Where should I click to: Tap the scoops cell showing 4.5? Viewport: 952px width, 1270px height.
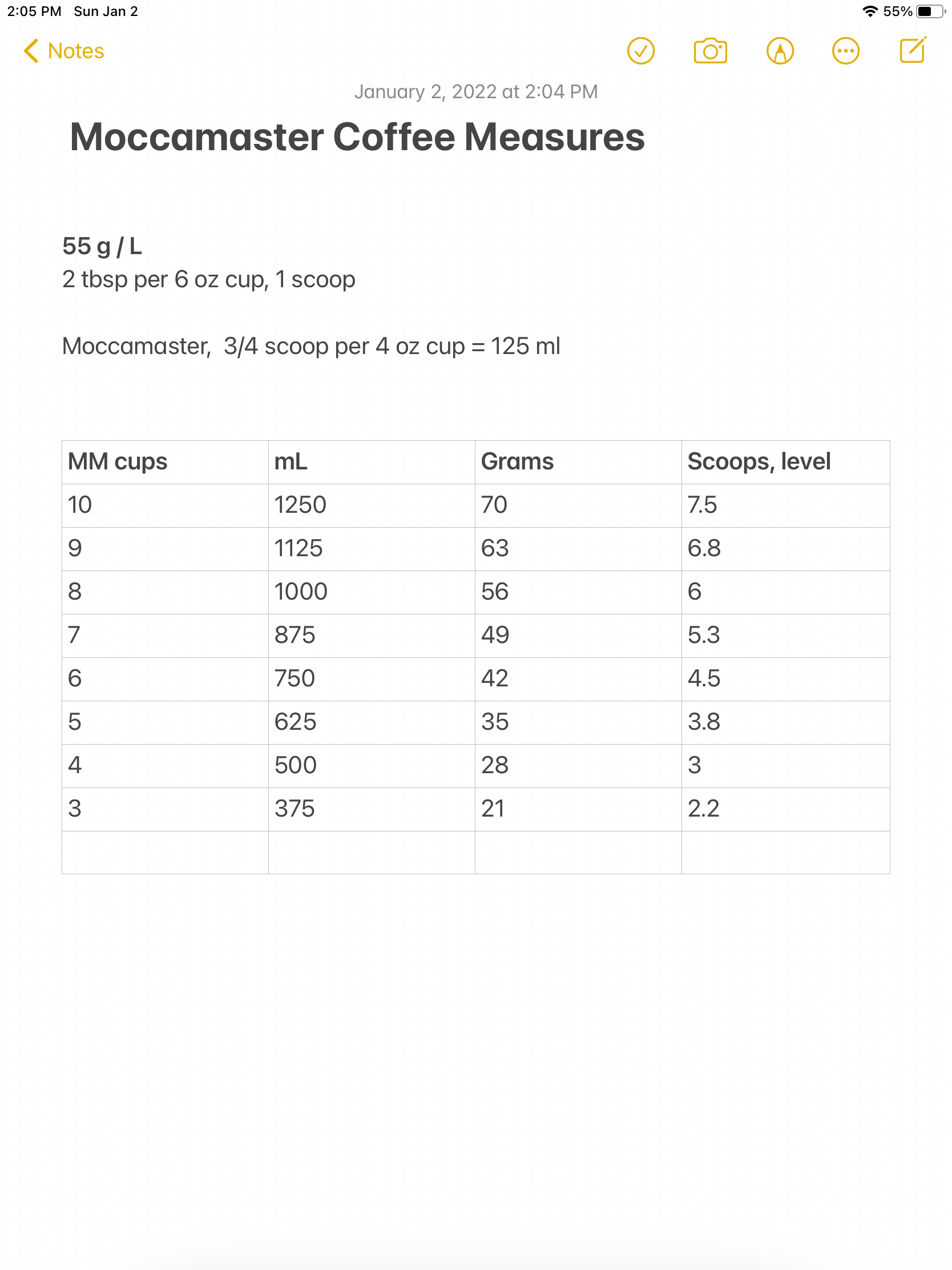785,678
